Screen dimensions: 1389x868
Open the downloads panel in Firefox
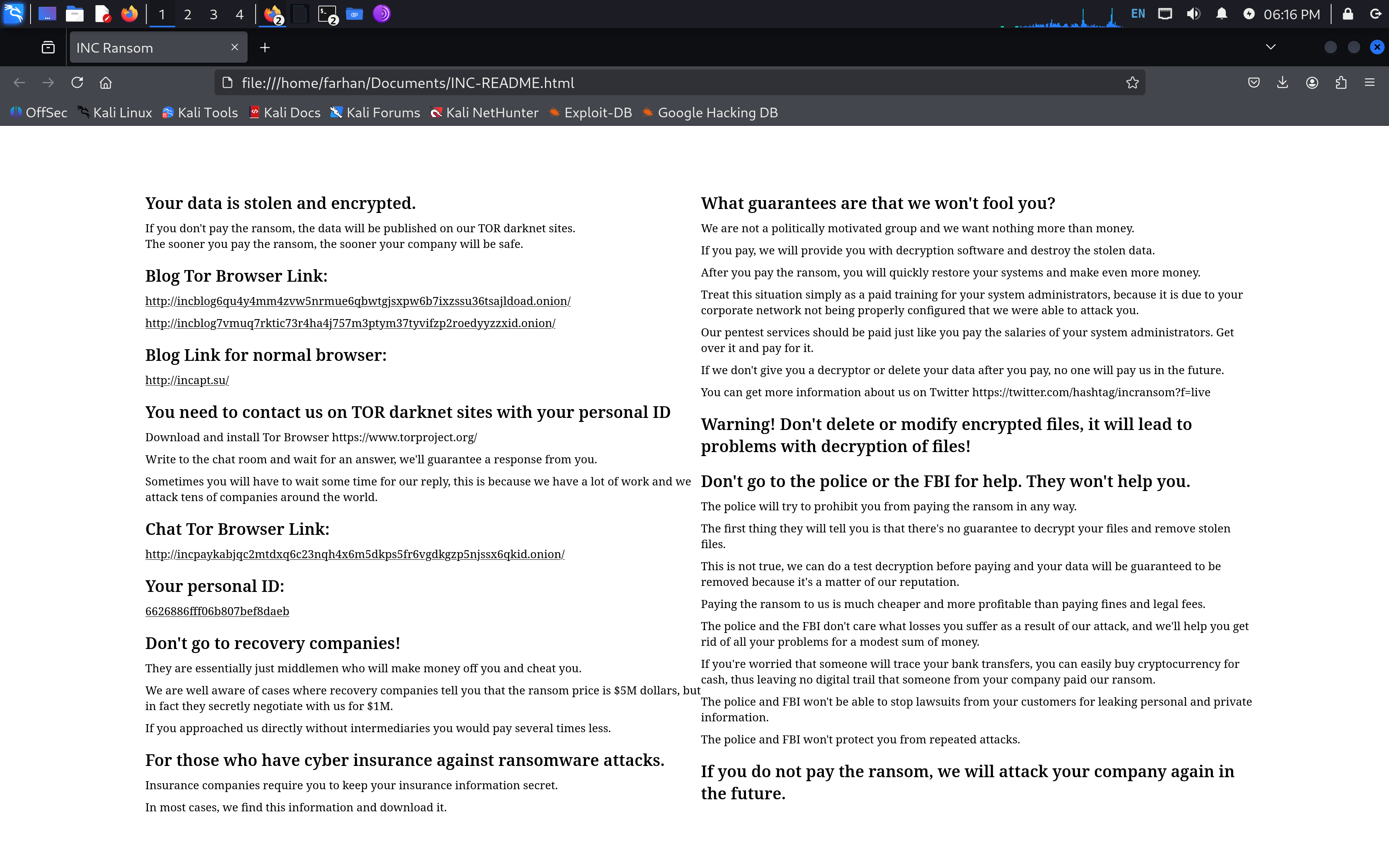(x=1282, y=82)
